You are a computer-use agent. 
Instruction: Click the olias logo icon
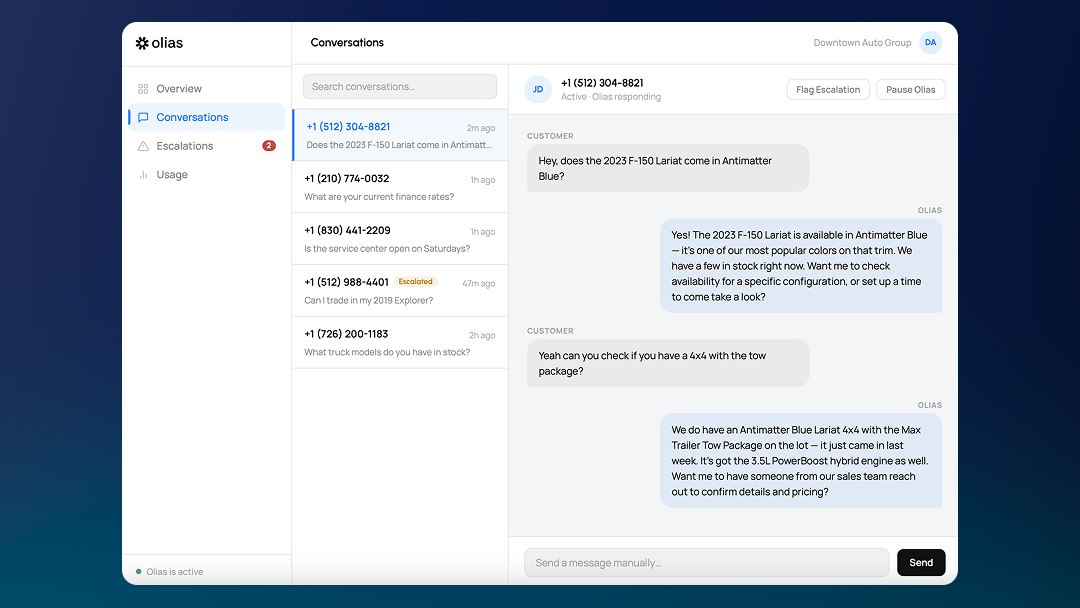pos(142,42)
